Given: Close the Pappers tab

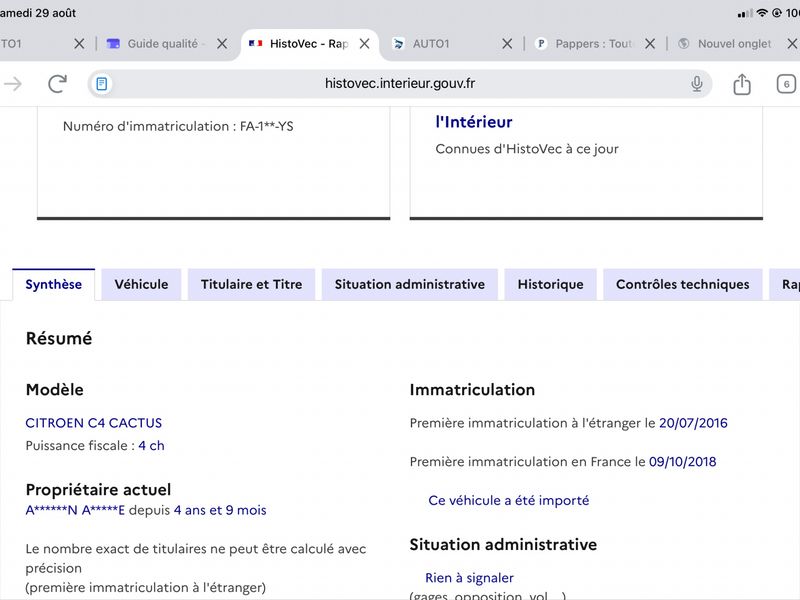Looking at the screenshot, I should coord(649,44).
